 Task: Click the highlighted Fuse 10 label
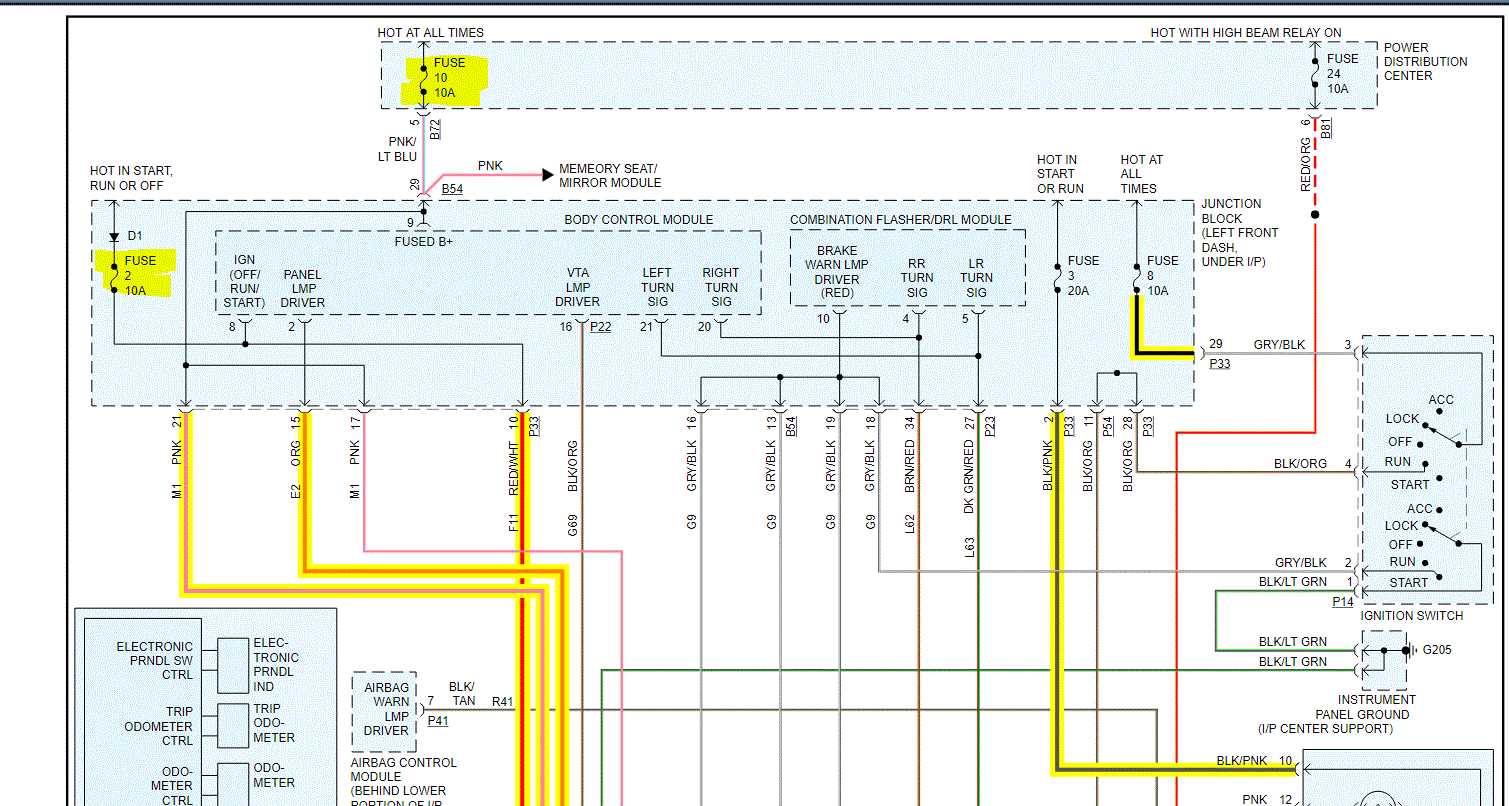click(448, 77)
